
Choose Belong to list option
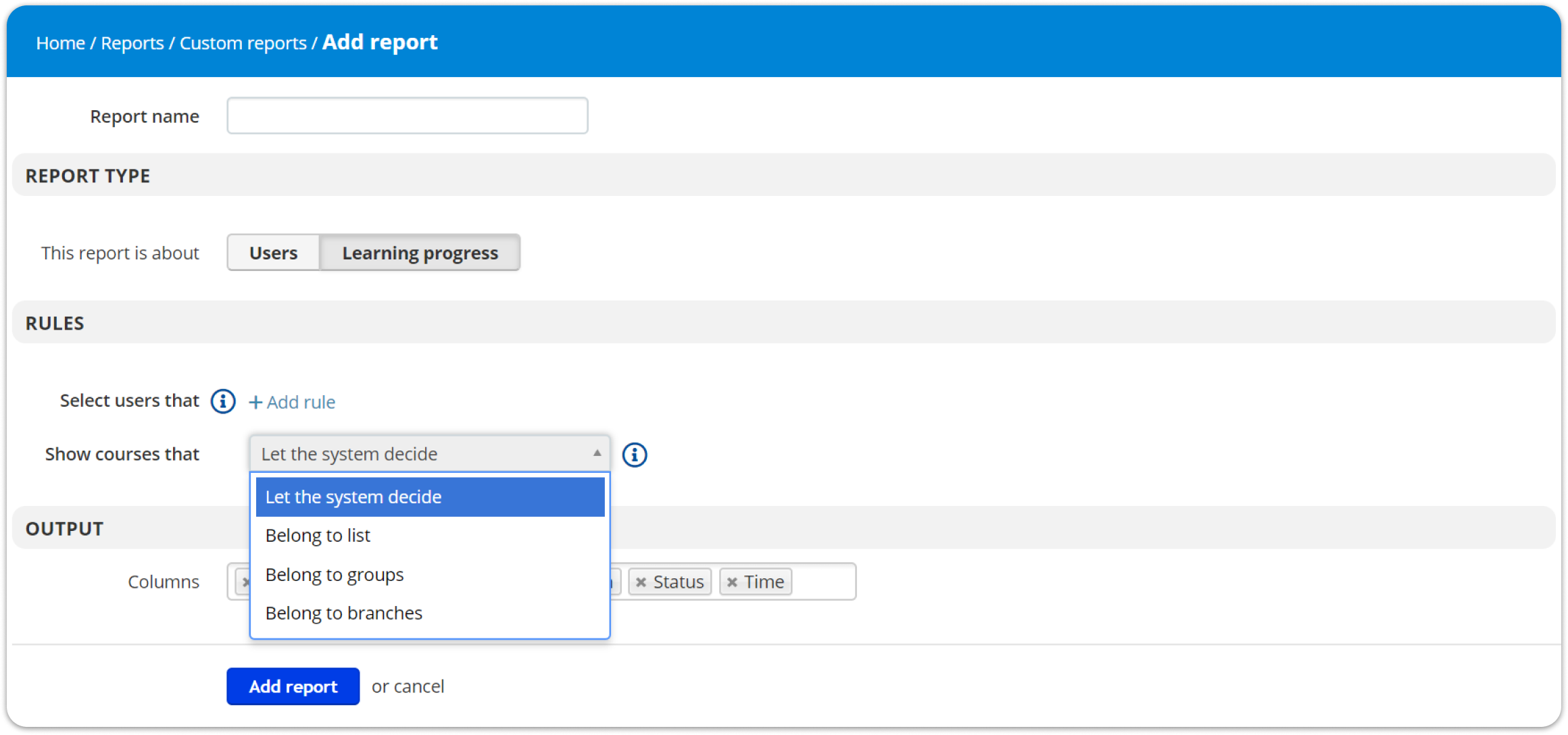tap(430, 536)
